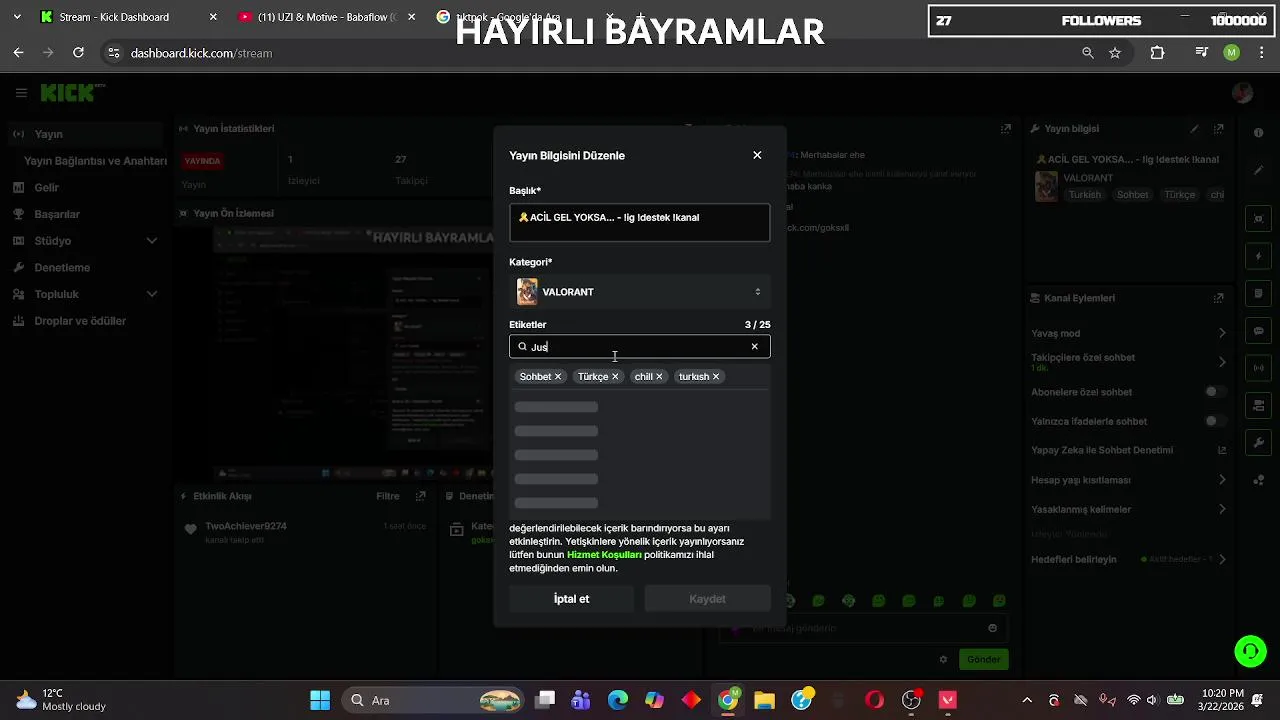Viewport: 1280px width, 720px height.
Task: Remove the turkish tag chip
Action: [715, 377]
